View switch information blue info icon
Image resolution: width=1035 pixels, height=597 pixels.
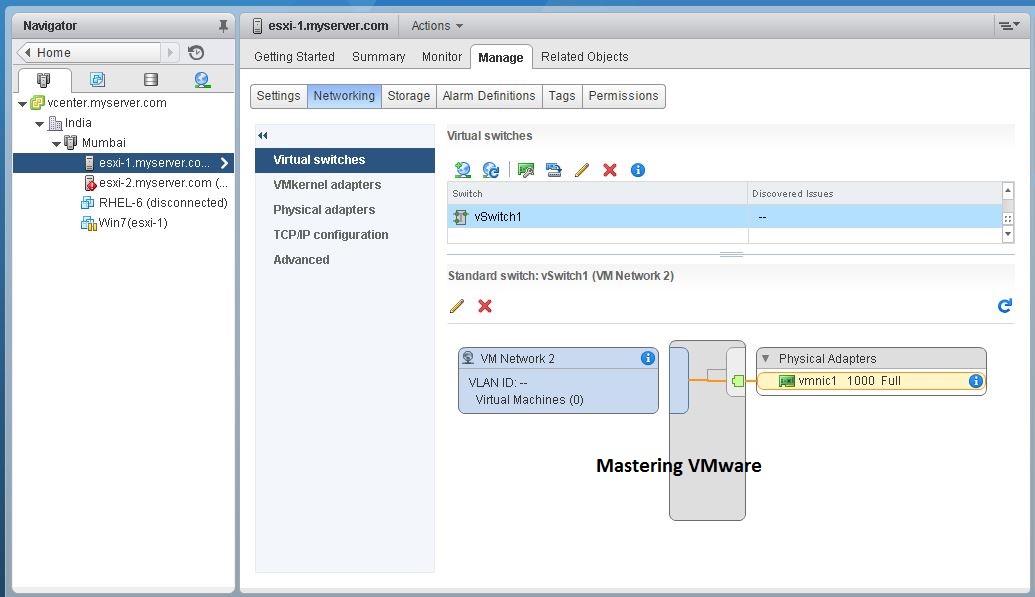click(x=638, y=170)
